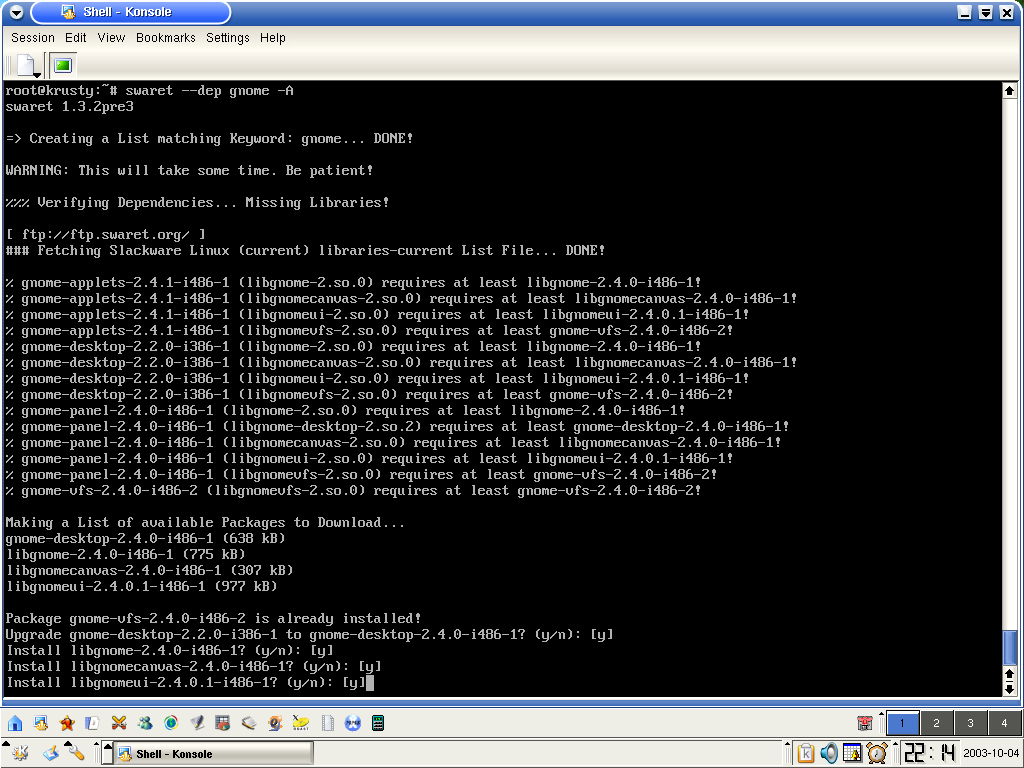Screen dimensions: 1024x768
Task: Launch the blue round MPlayer panel icon
Action: [353, 723]
